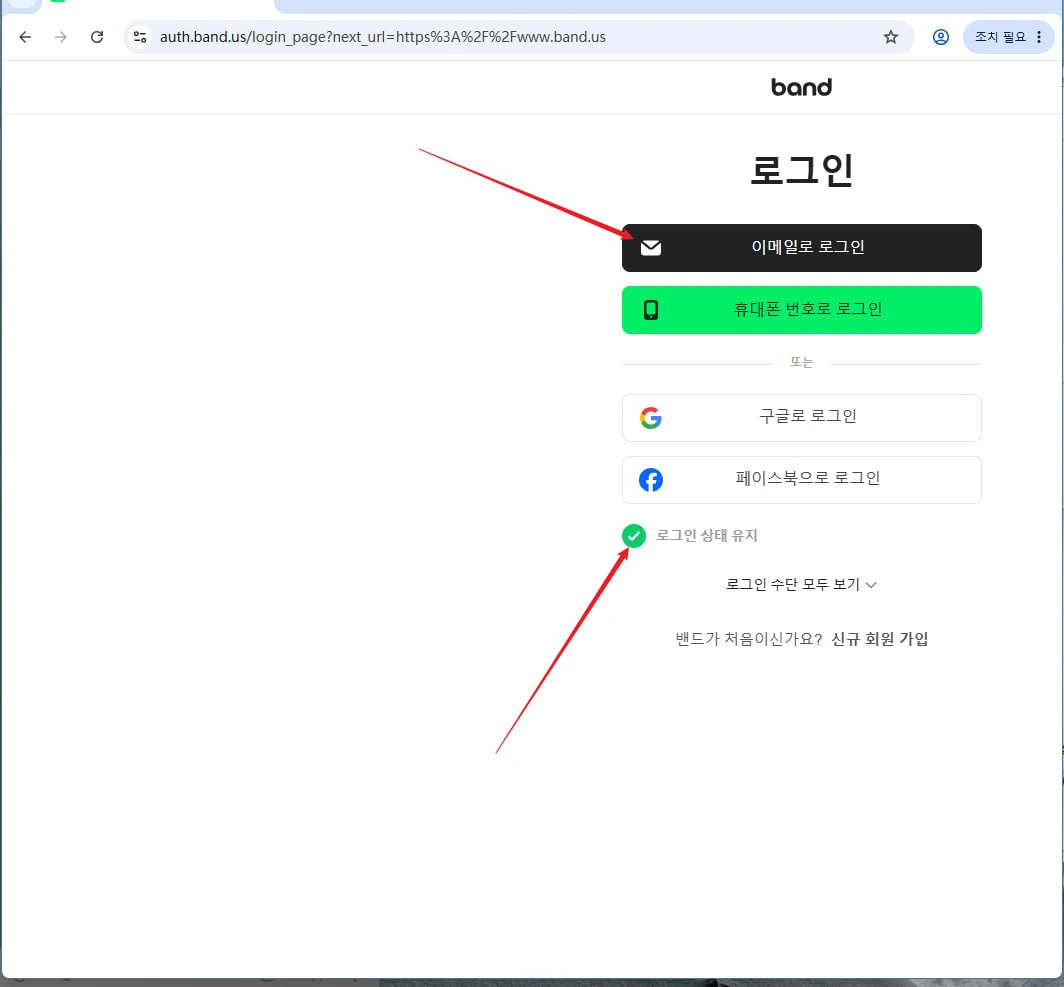This screenshot has height=987, width=1064.
Task: Click the 로그인 상태 유지 label text
Action: click(x=706, y=536)
